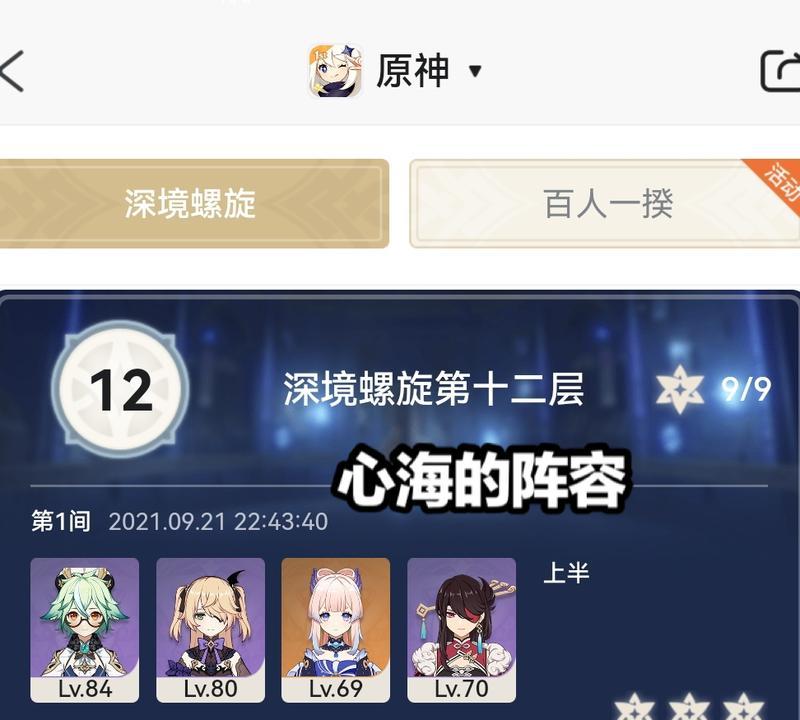Viewport: 800px width, 720px height.
Task: Tap the 第1间 chamber label
Action: [x=61, y=521]
